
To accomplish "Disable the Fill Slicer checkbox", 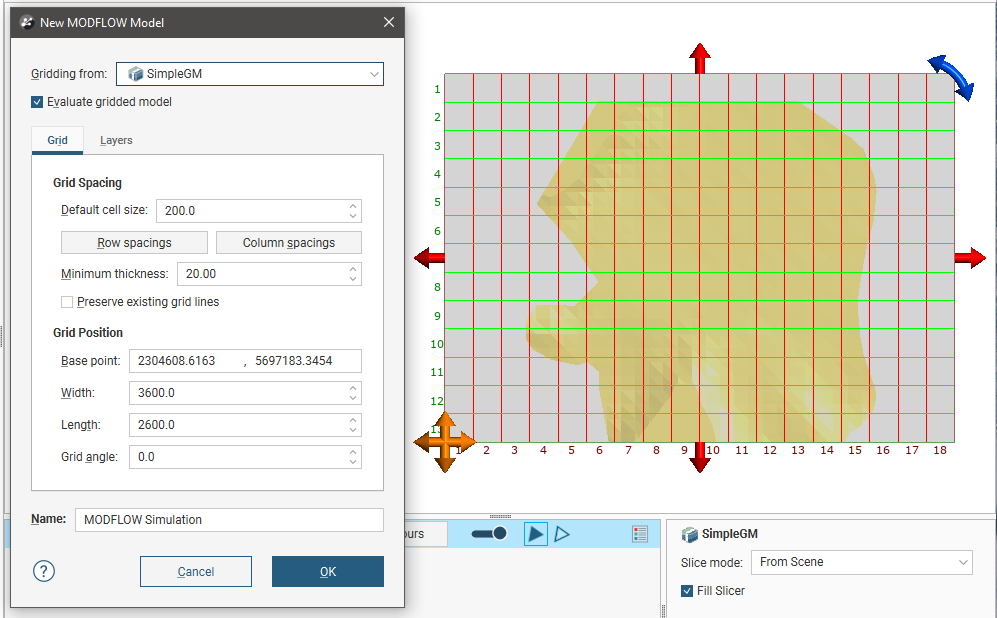I will 687,591.
